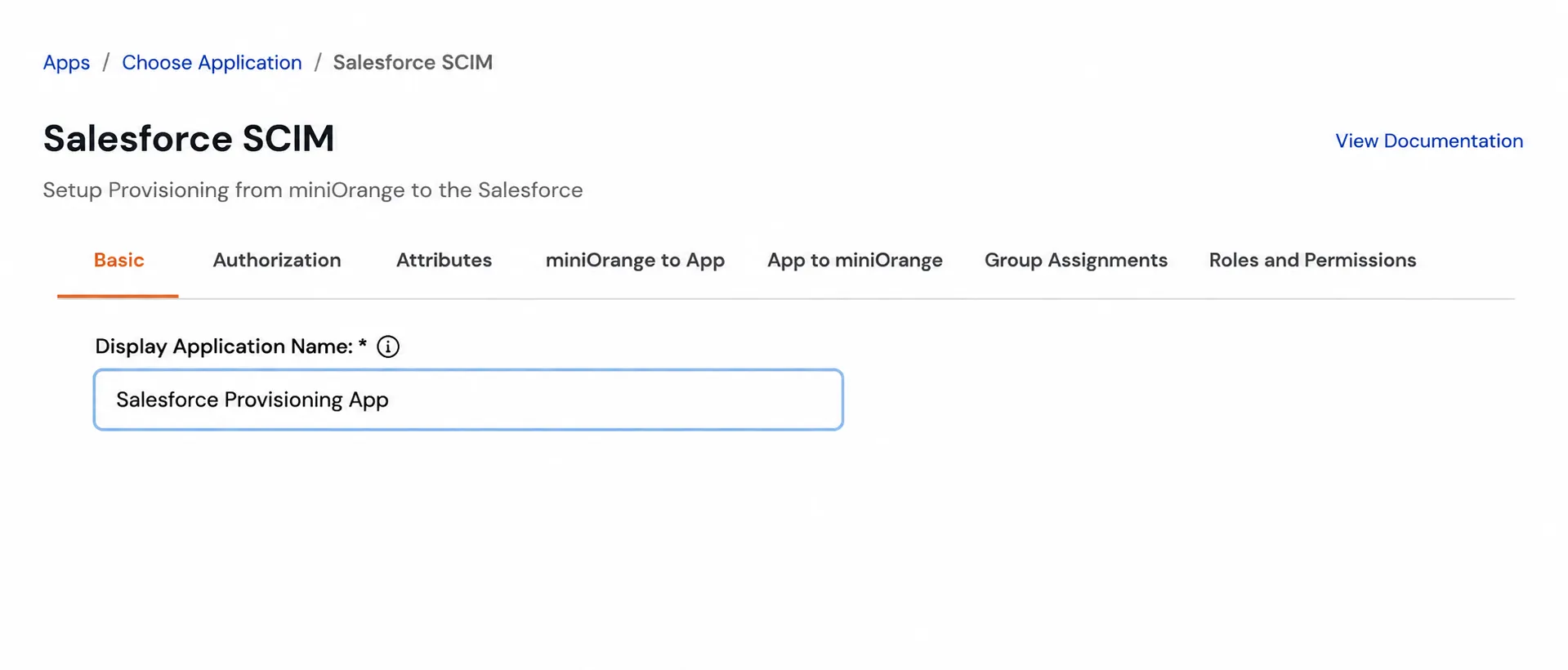Open the Group Assignments tab
Image resolution: width=1568 pixels, height=670 pixels.
pyautogui.click(x=1076, y=260)
